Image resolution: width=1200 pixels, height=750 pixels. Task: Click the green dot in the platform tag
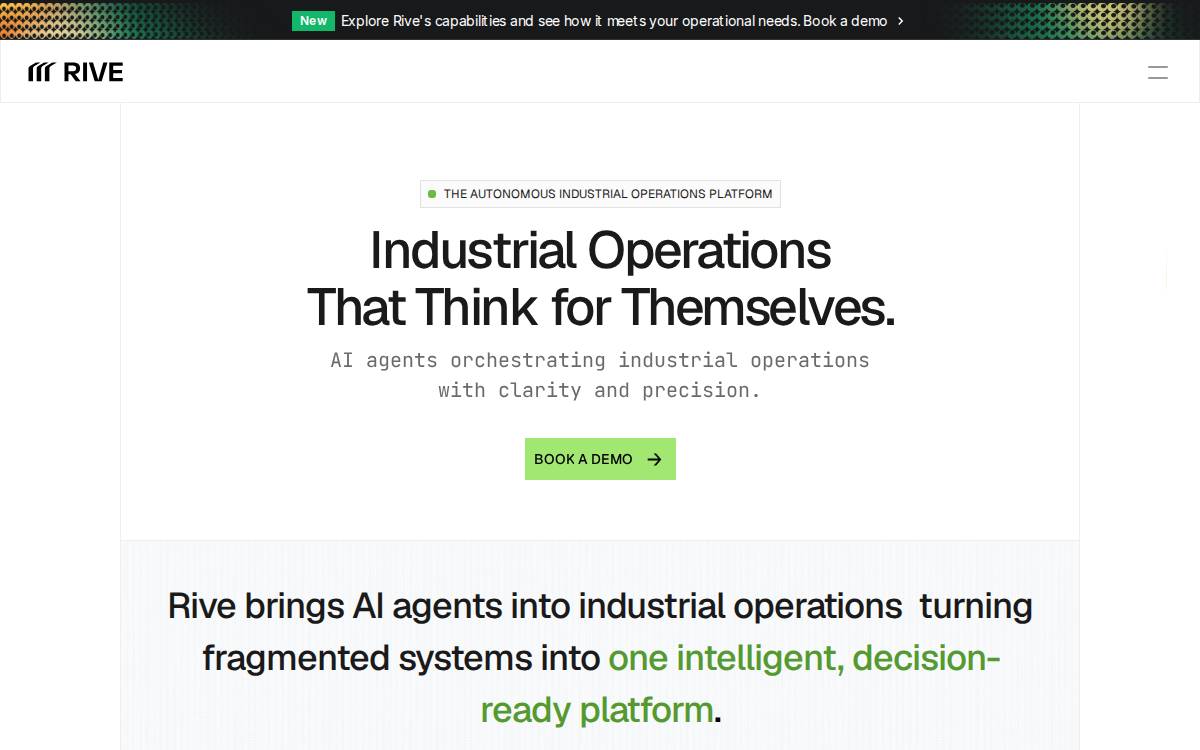(x=432, y=194)
